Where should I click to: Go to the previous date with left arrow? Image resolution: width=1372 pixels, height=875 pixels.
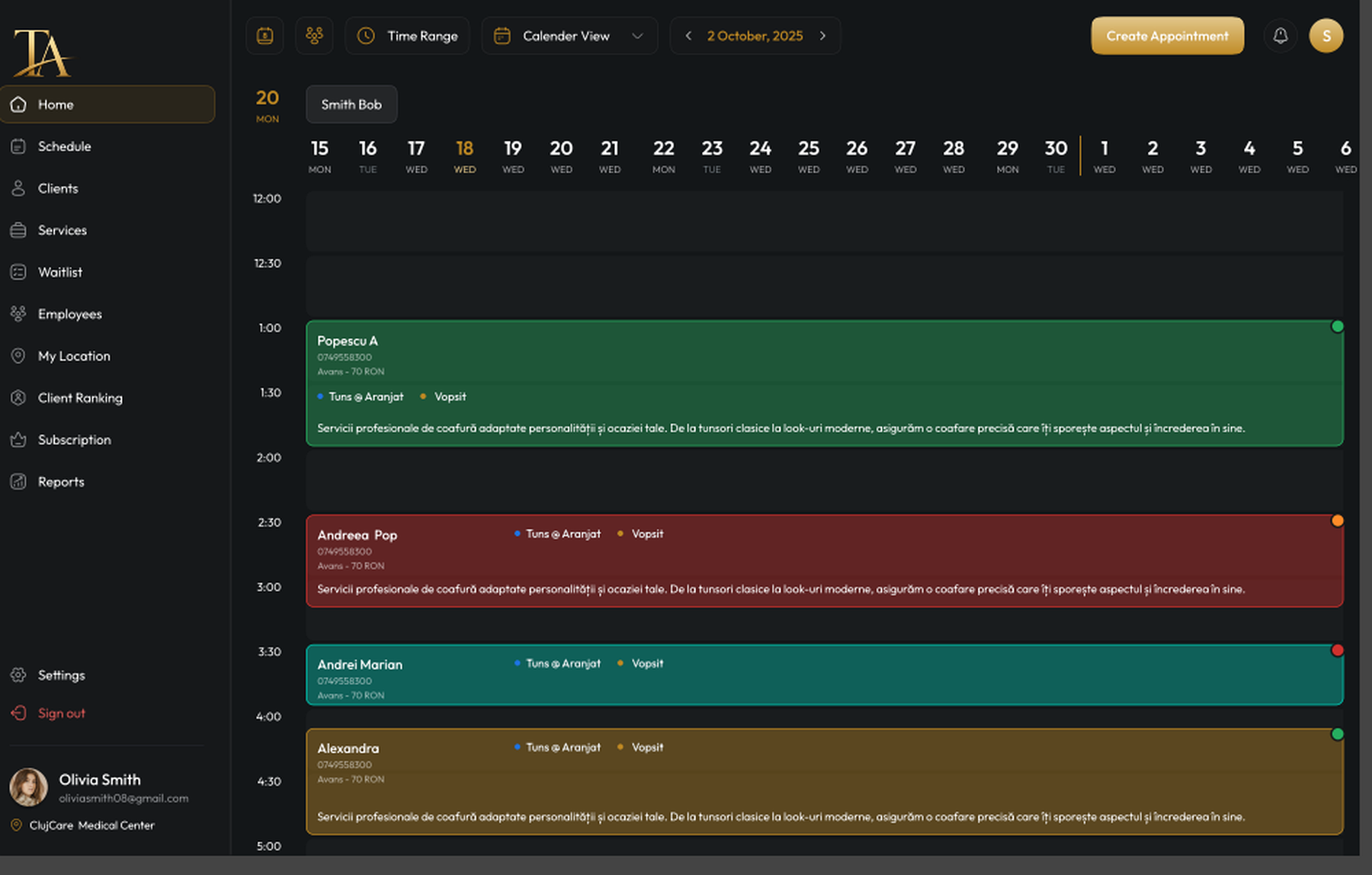point(688,36)
